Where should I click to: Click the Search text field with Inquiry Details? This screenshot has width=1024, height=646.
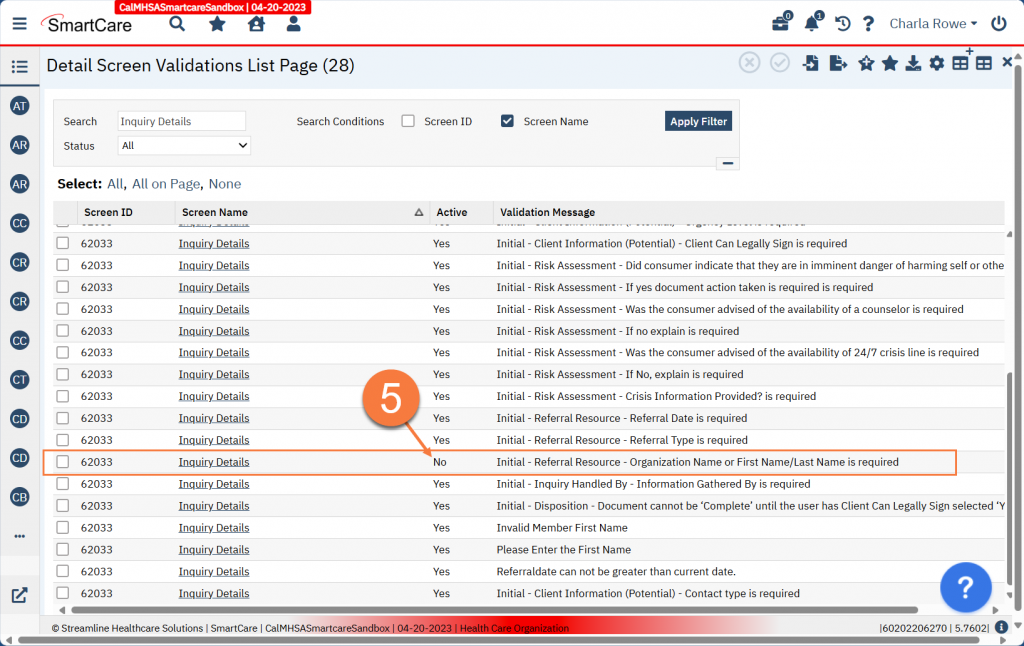(181, 121)
